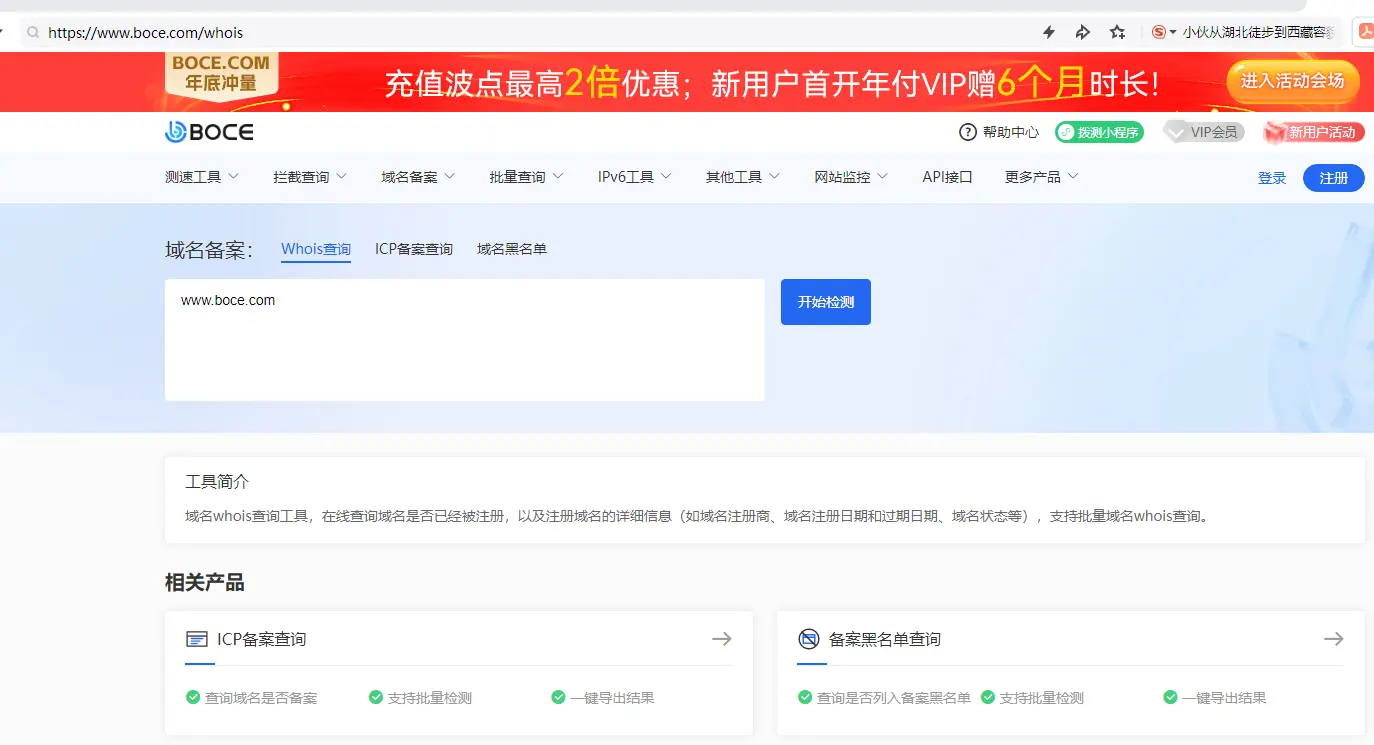Open the API接口 menu item
Image resolution: width=1374 pixels, height=745 pixels.
coord(947,177)
